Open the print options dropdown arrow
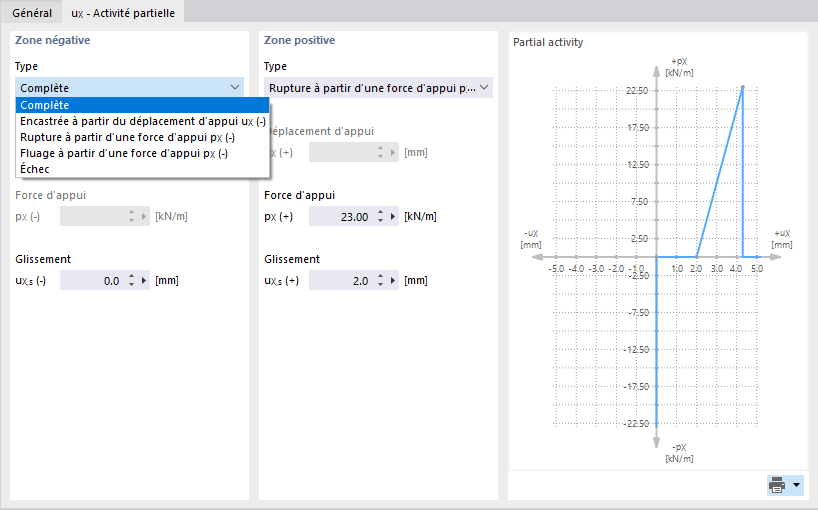 click(x=797, y=485)
